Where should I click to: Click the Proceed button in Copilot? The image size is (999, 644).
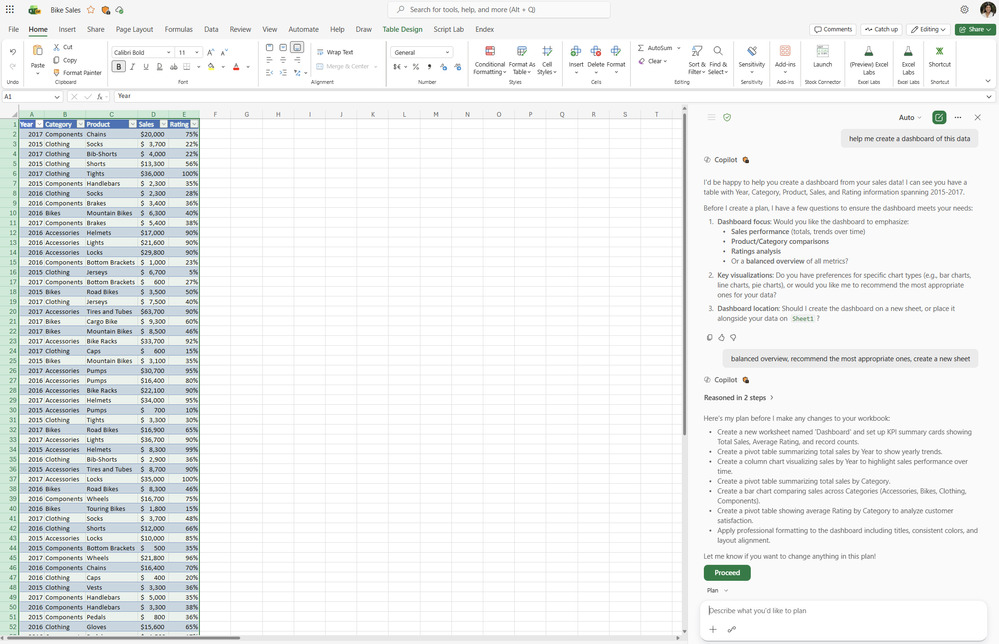pos(727,572)
